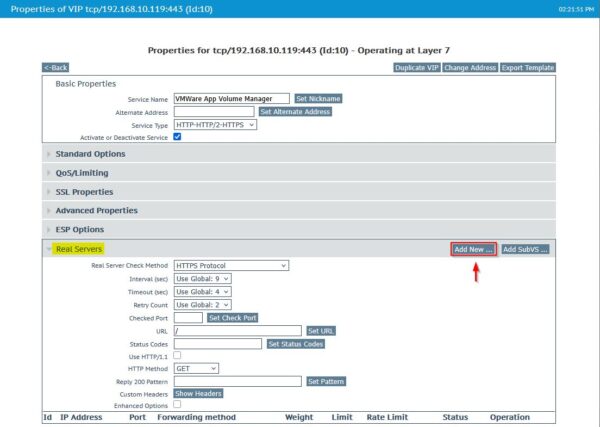Open the Change Address option
The height and width of the screenshot is (427, 600).
click(x=470, y=68)
